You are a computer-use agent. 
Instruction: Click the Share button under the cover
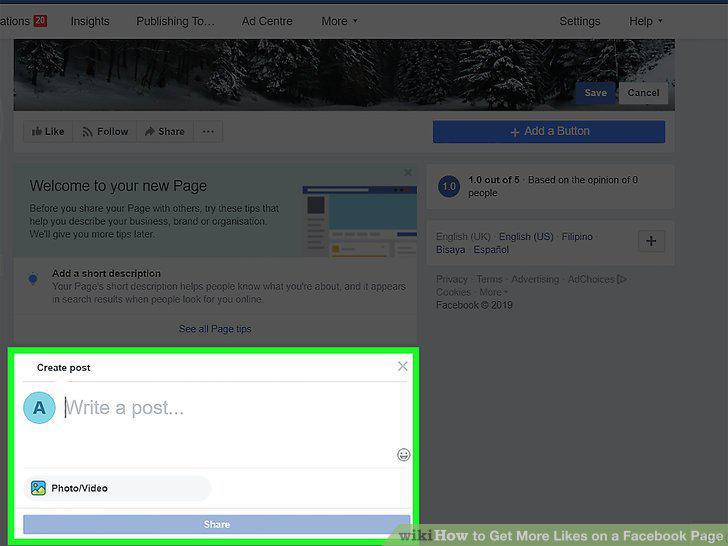[165, 131]
